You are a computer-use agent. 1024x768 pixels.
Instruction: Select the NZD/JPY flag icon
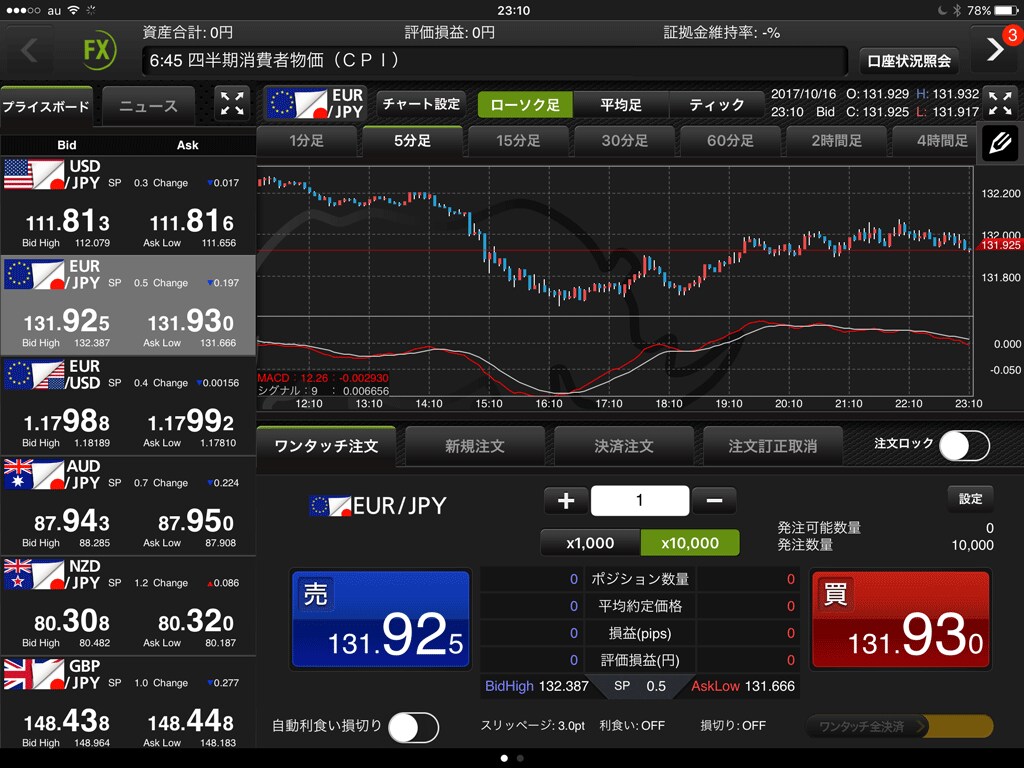pos(34,574)
